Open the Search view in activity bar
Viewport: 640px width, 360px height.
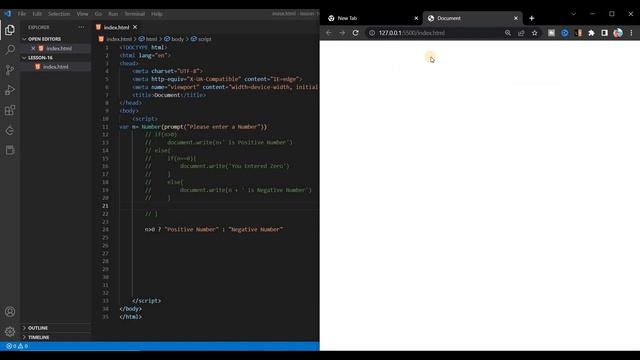(10, 50)
